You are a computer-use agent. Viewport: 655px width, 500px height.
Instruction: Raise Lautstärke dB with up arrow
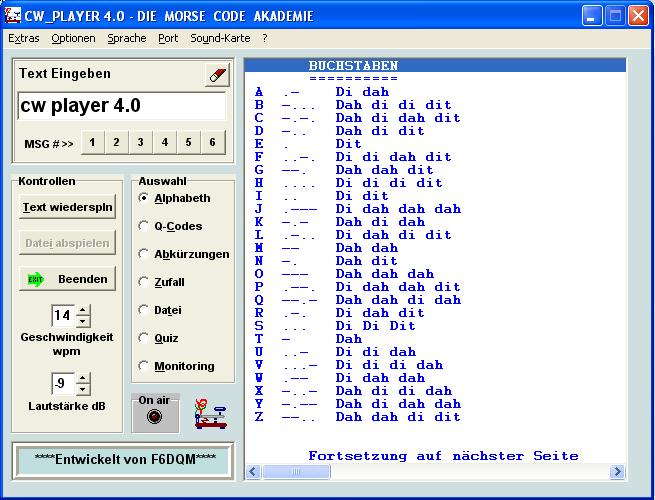(x=83, y=378)
